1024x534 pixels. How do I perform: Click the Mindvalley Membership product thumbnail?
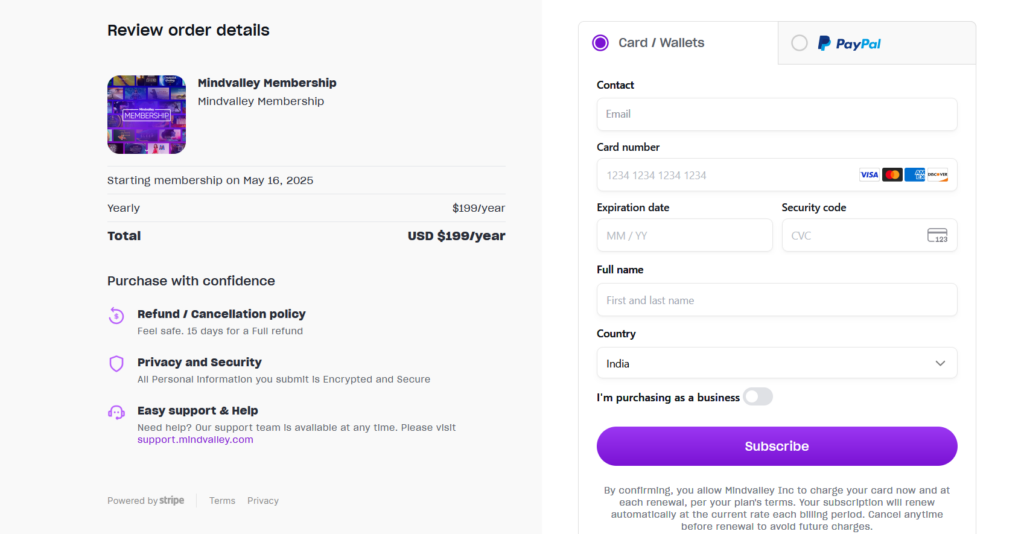pos(146,115)
